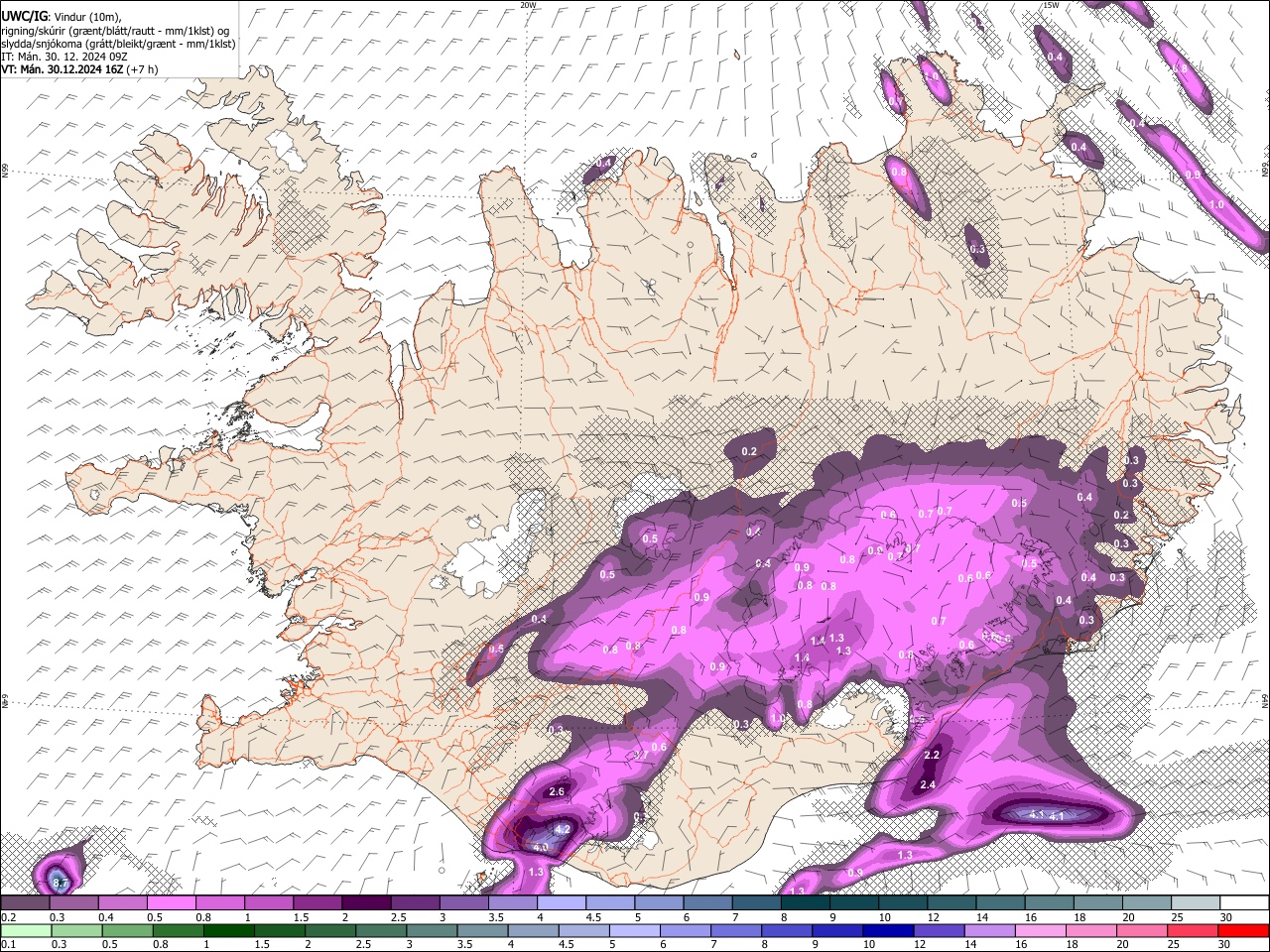Click the '15W' longitude label at the top
This screenshot has width=1270, height=952.
pyautogui.click(x=1051, y=5)
